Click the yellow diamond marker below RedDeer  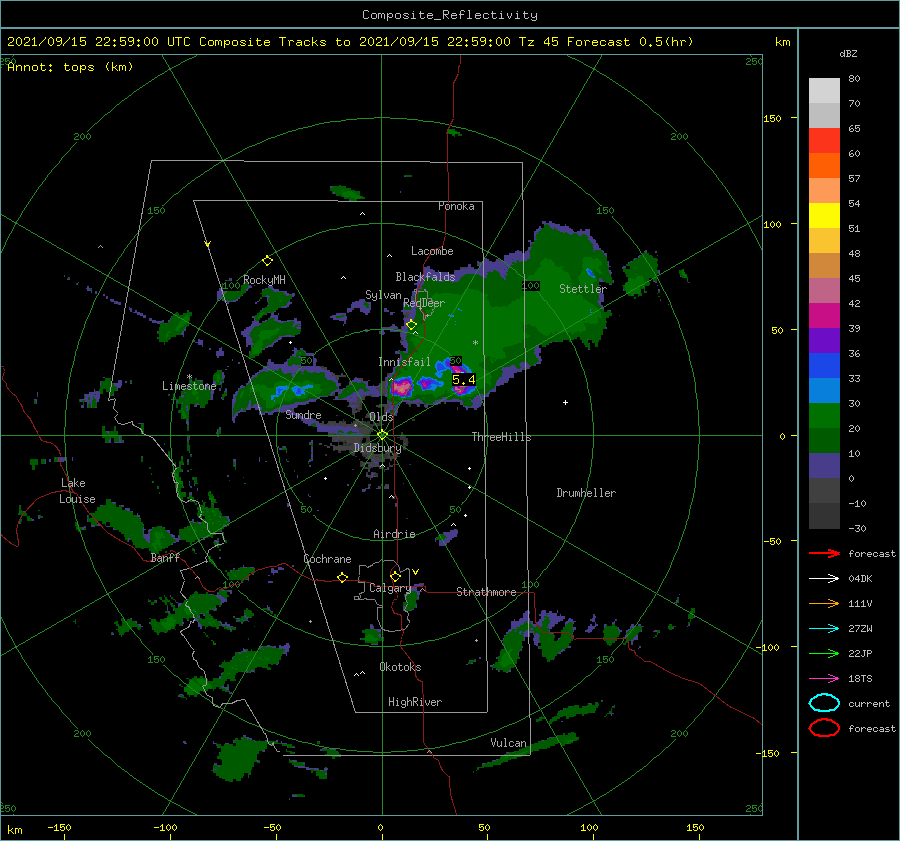412,325
